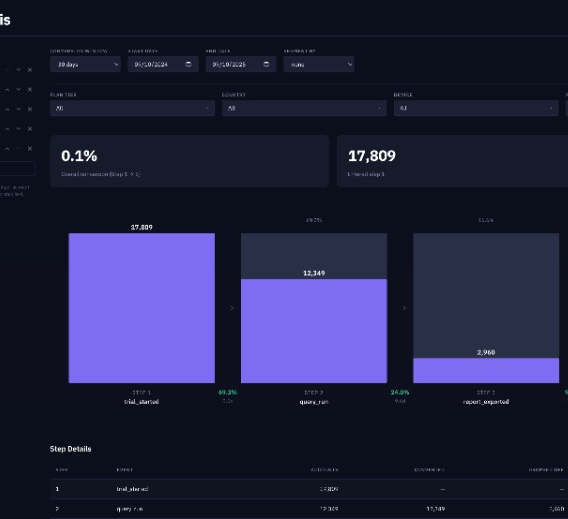Viewport: 568px width, 519px height.
Task: Select the 0.1% overall conversion value
Action: point(79,156)
